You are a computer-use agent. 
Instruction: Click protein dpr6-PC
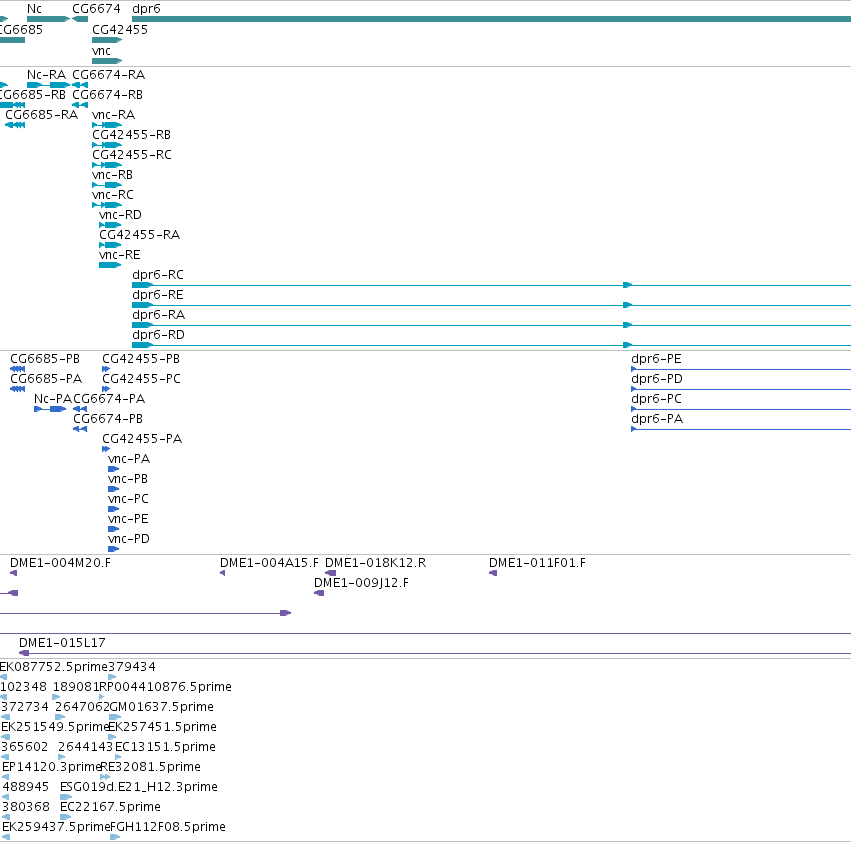tap(656, 399)
